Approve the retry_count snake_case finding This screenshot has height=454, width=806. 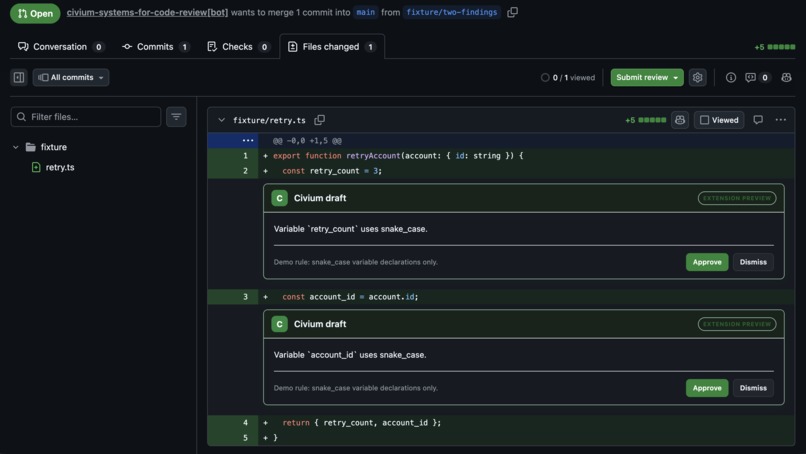pos(707,262)
